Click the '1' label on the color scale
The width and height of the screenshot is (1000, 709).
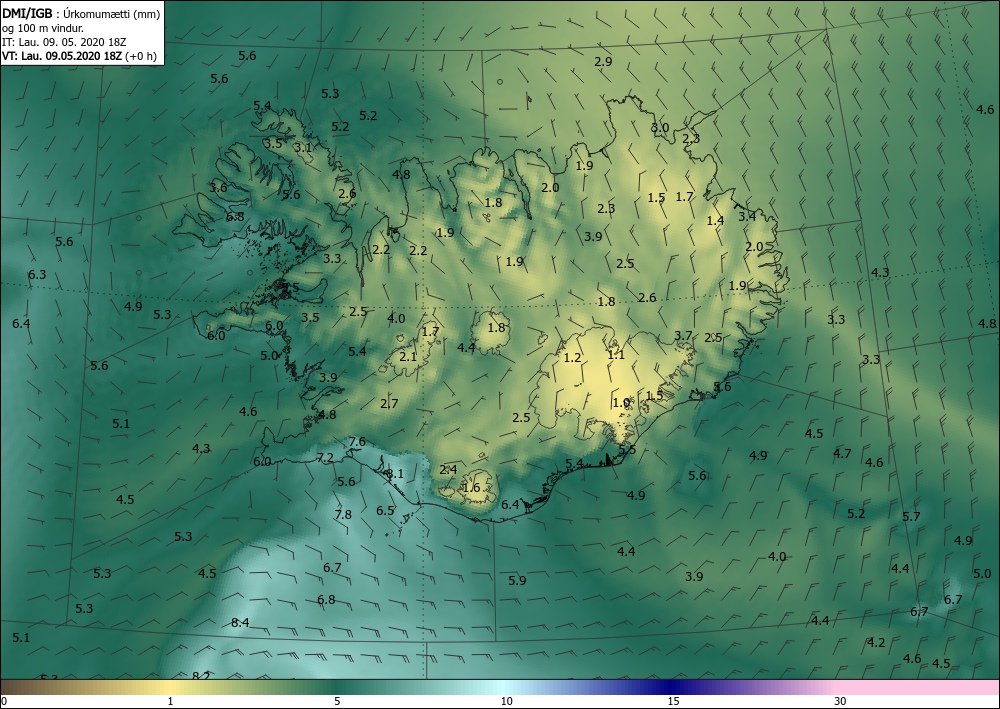point(170,701)
